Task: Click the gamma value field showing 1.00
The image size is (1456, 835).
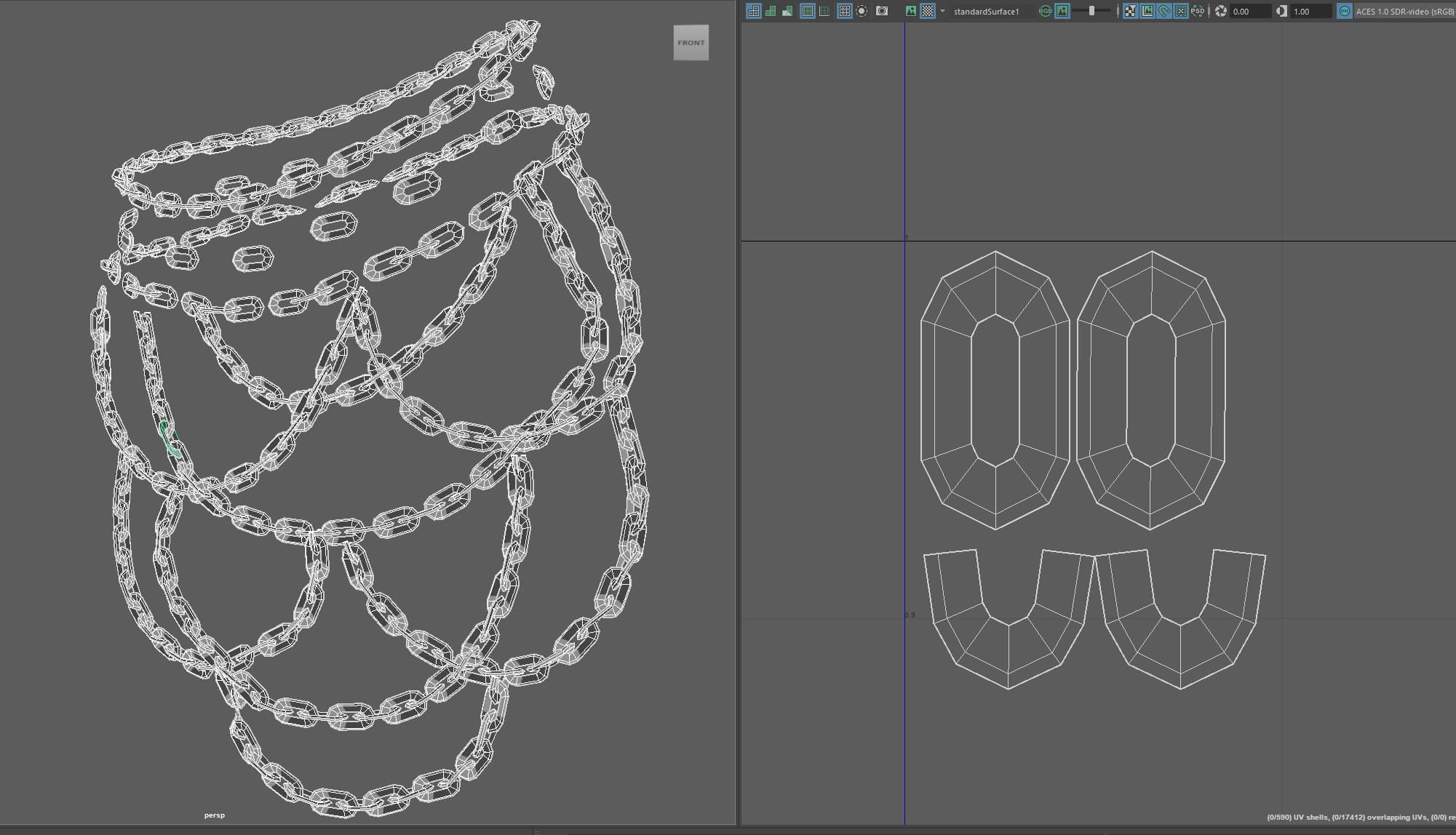Action: [x=1310, y=12]
